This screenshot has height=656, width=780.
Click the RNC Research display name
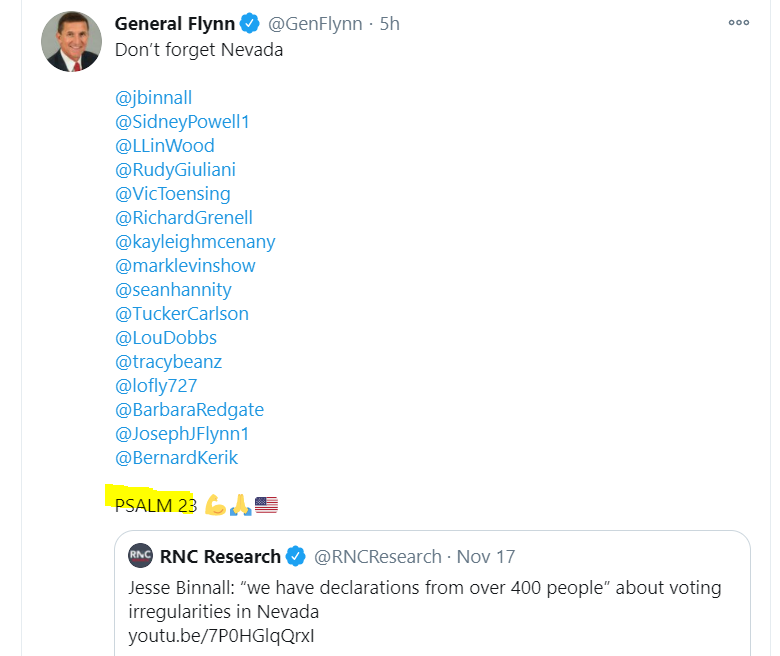coord(220,557)
